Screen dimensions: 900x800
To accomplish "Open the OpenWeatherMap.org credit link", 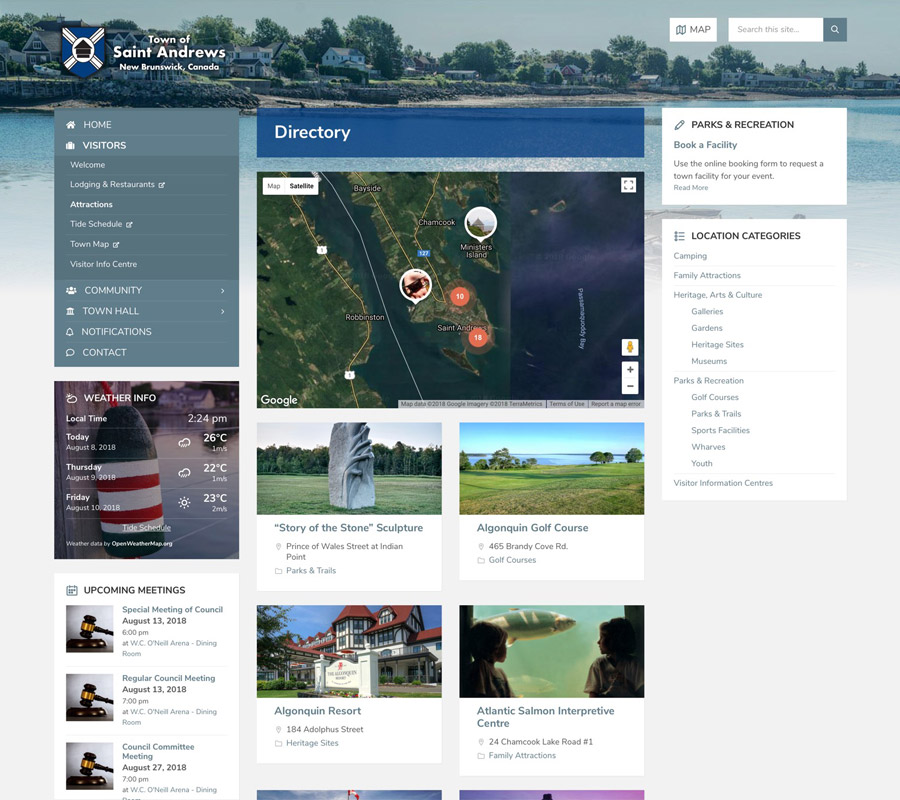I will tap(142, 543).
